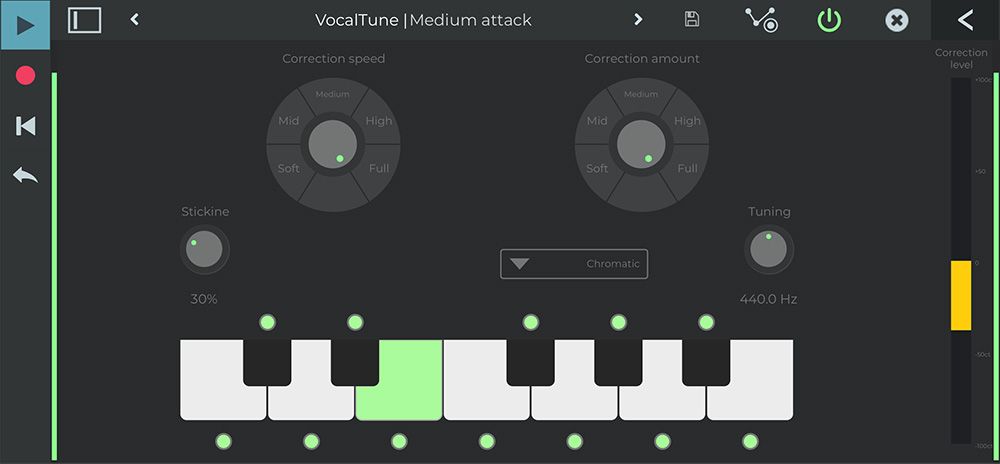1000x464 pixels.
Task: Go to next preset arrow
Action: tap(638, 20)
